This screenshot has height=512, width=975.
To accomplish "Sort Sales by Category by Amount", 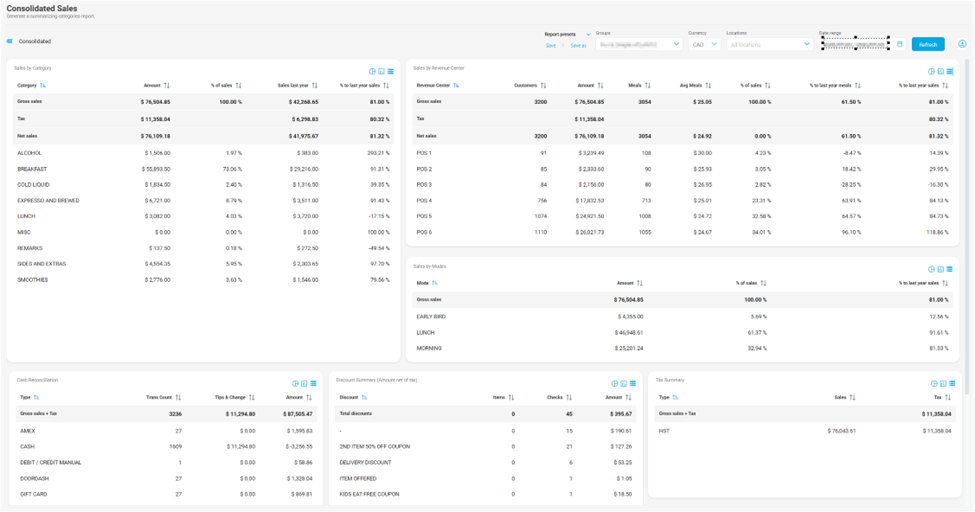I will point(167,85).
